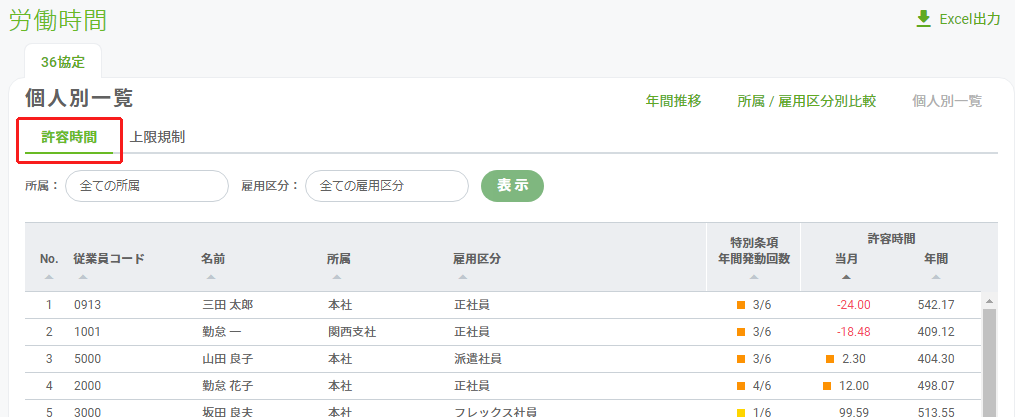
Task: Click employee code 0913
Action: [87, 305]
